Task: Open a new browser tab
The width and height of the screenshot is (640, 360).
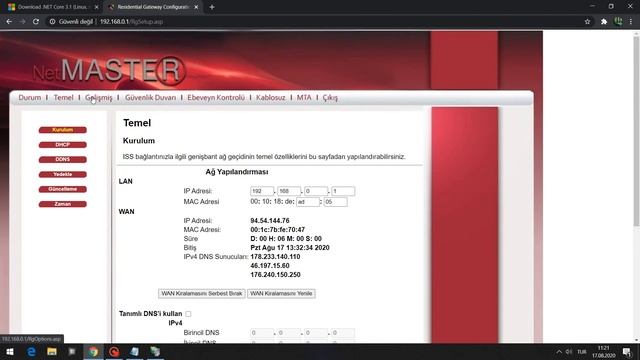Action: pyautogui.click(x=212, y=7)
